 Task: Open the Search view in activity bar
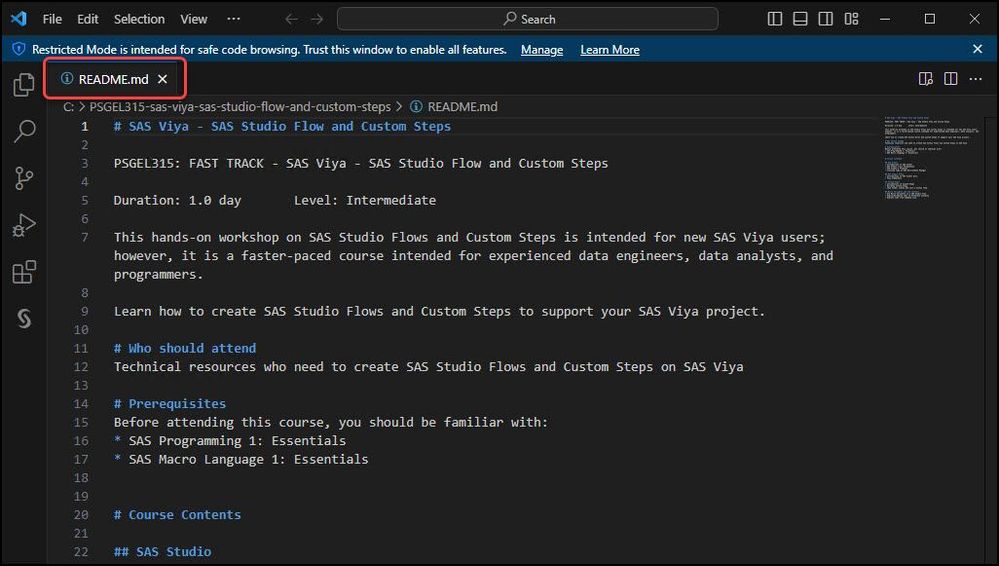(x=24, y=131)
